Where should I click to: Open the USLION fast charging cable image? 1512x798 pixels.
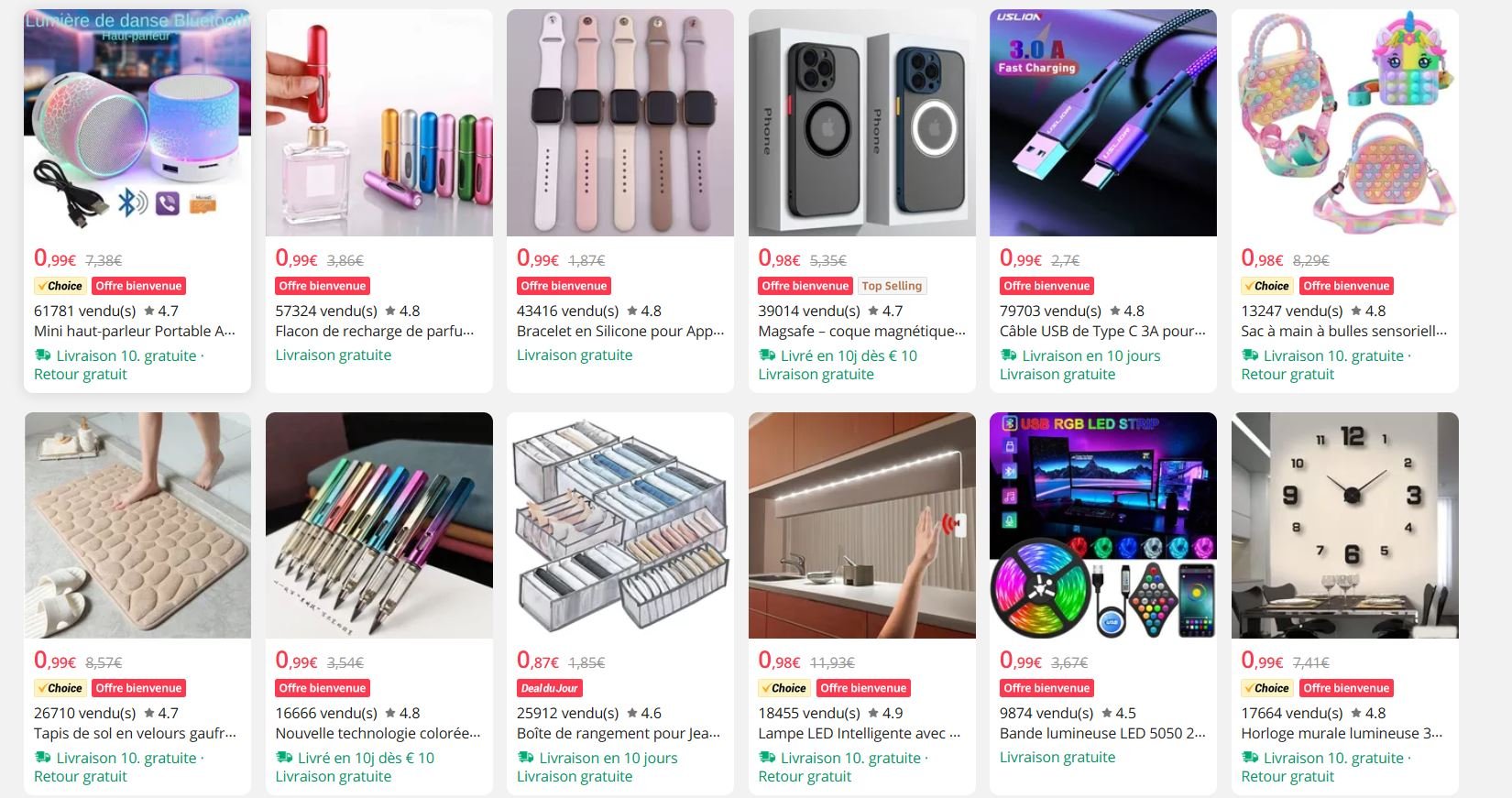[x=1103, y=123]
